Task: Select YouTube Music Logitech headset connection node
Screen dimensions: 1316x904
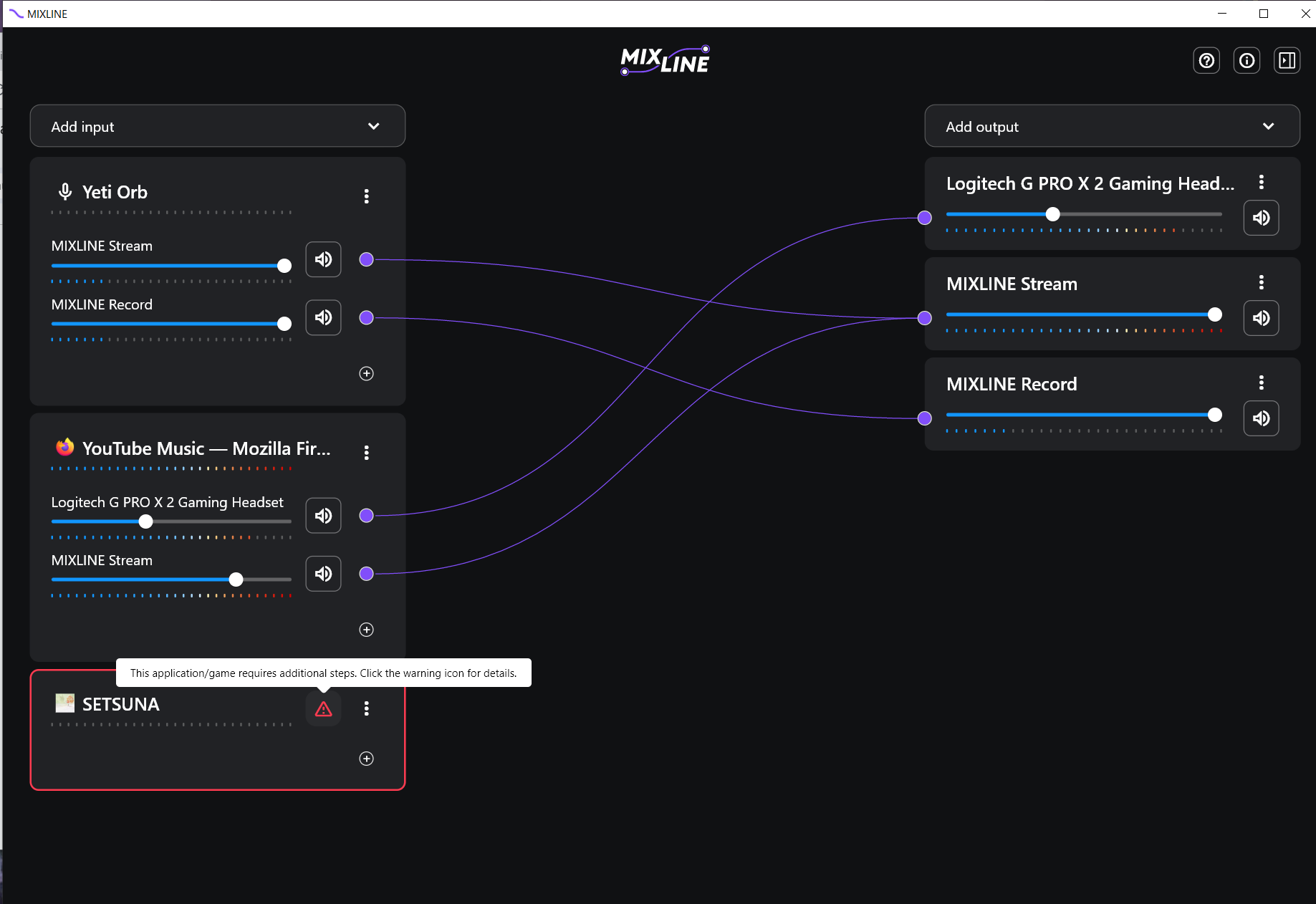Action: pos(366,515)
